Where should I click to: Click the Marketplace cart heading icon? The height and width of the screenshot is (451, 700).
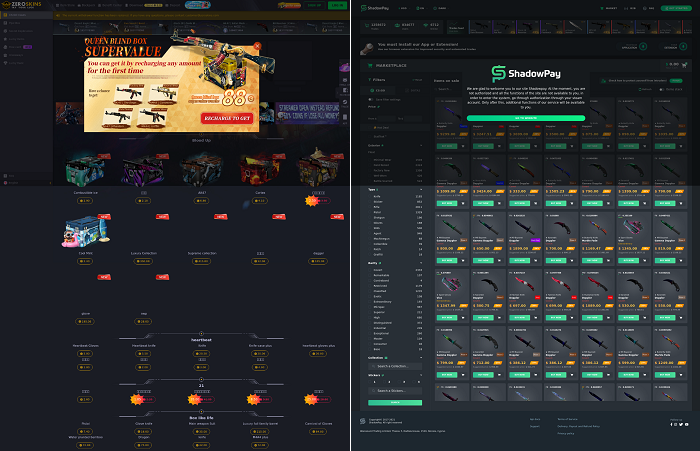click(370, 65)
